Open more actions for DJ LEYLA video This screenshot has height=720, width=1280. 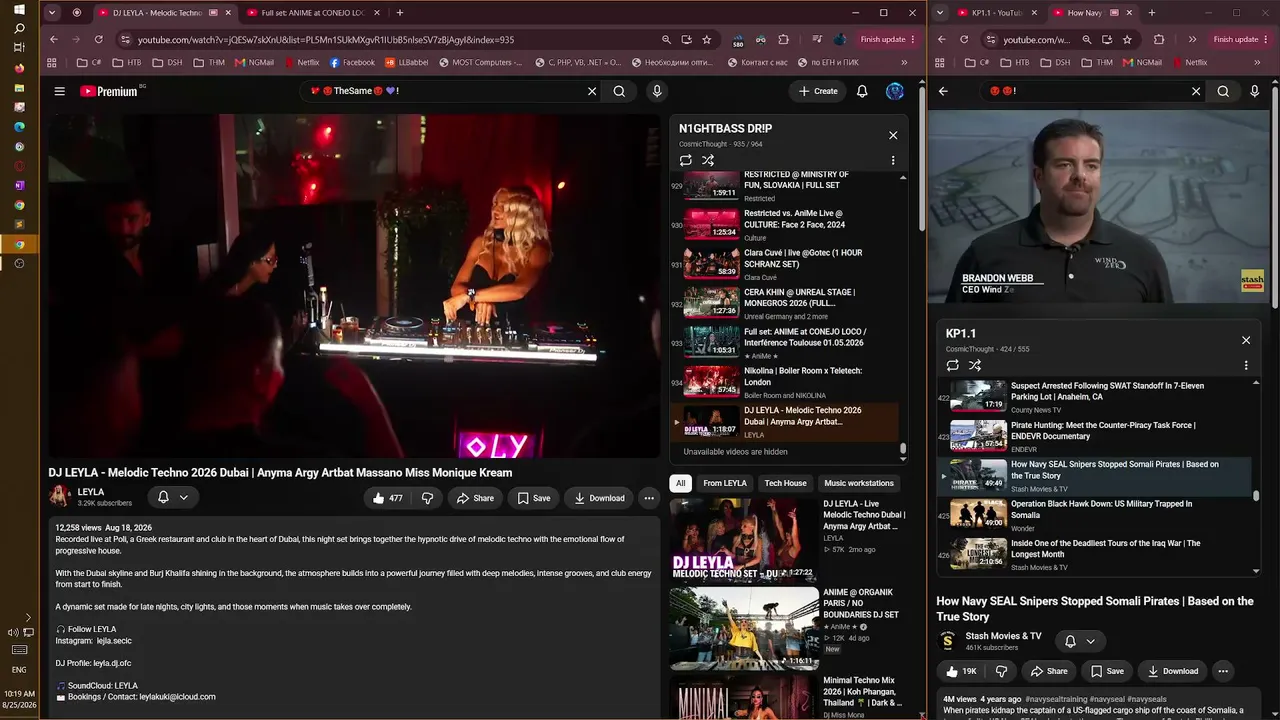649,498
